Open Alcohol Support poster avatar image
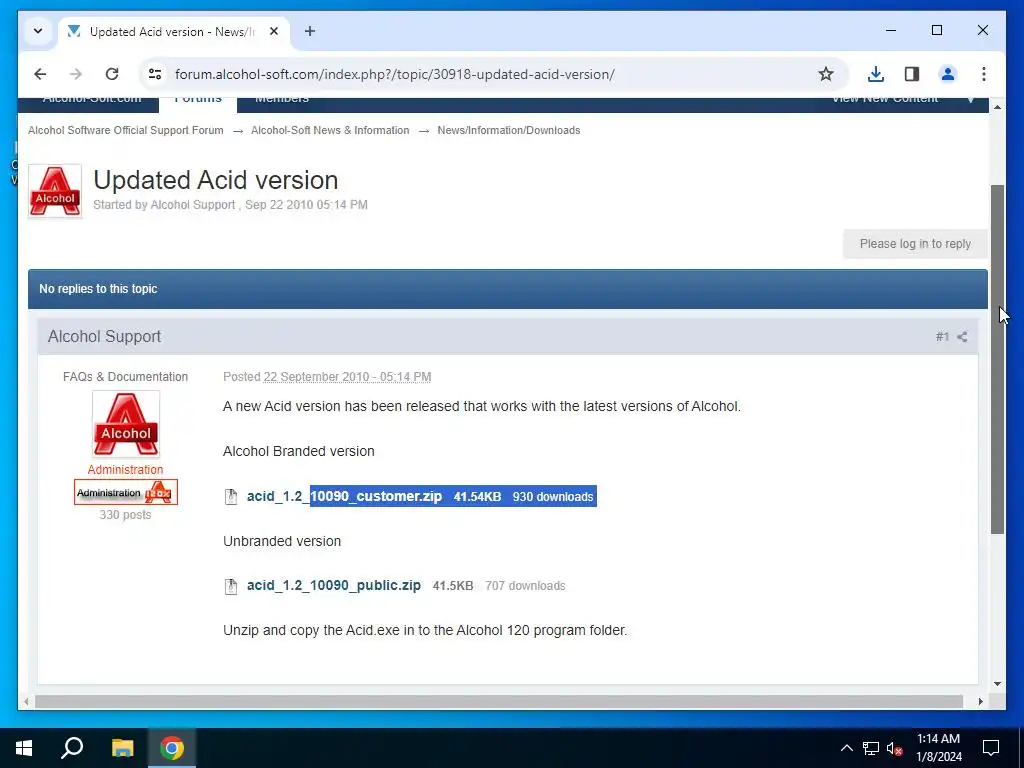The image size is (1024, 768). pos(125,424)
